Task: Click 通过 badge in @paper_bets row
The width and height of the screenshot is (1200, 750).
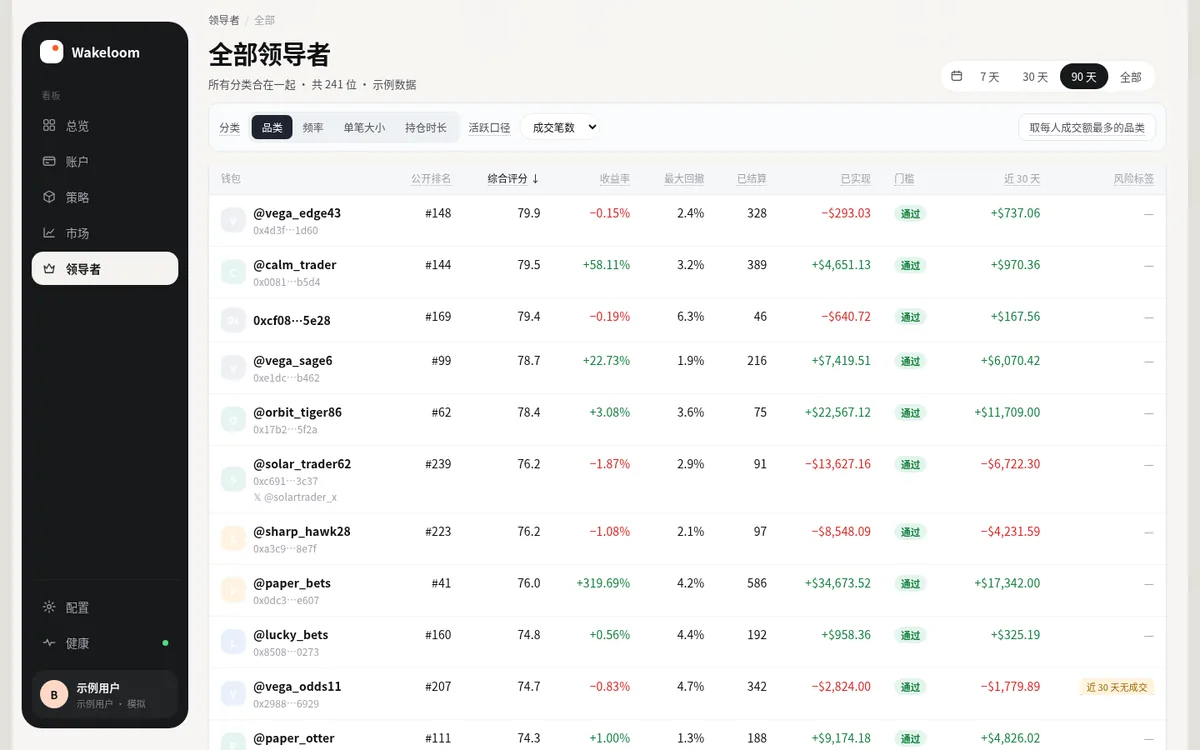Action: tap(910, 583)
